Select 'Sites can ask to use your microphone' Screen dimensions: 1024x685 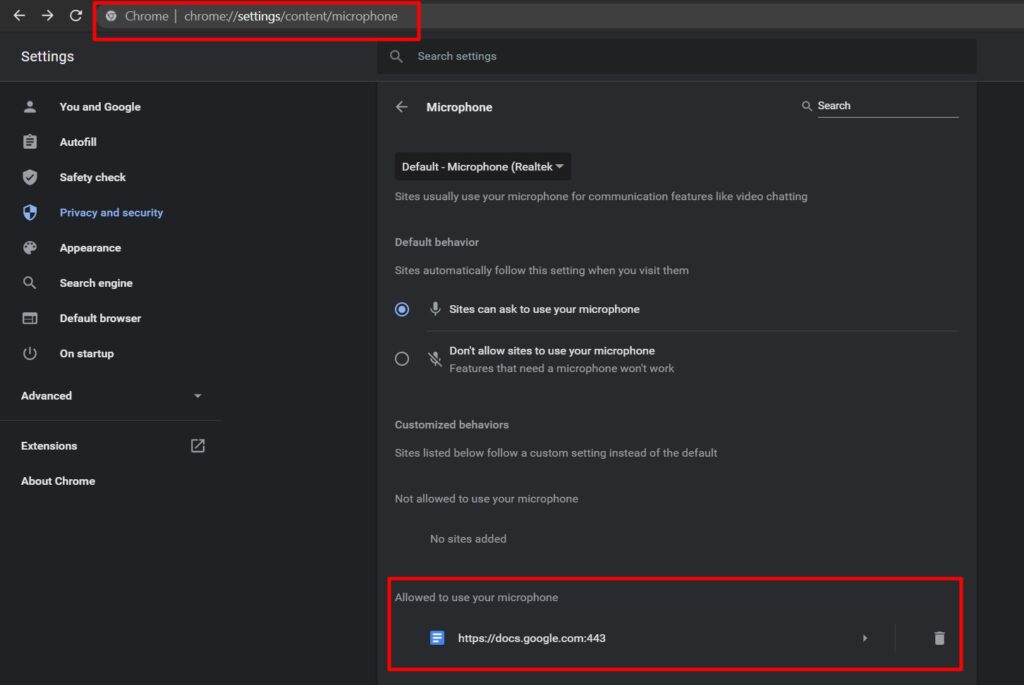[x=401, y=309]
